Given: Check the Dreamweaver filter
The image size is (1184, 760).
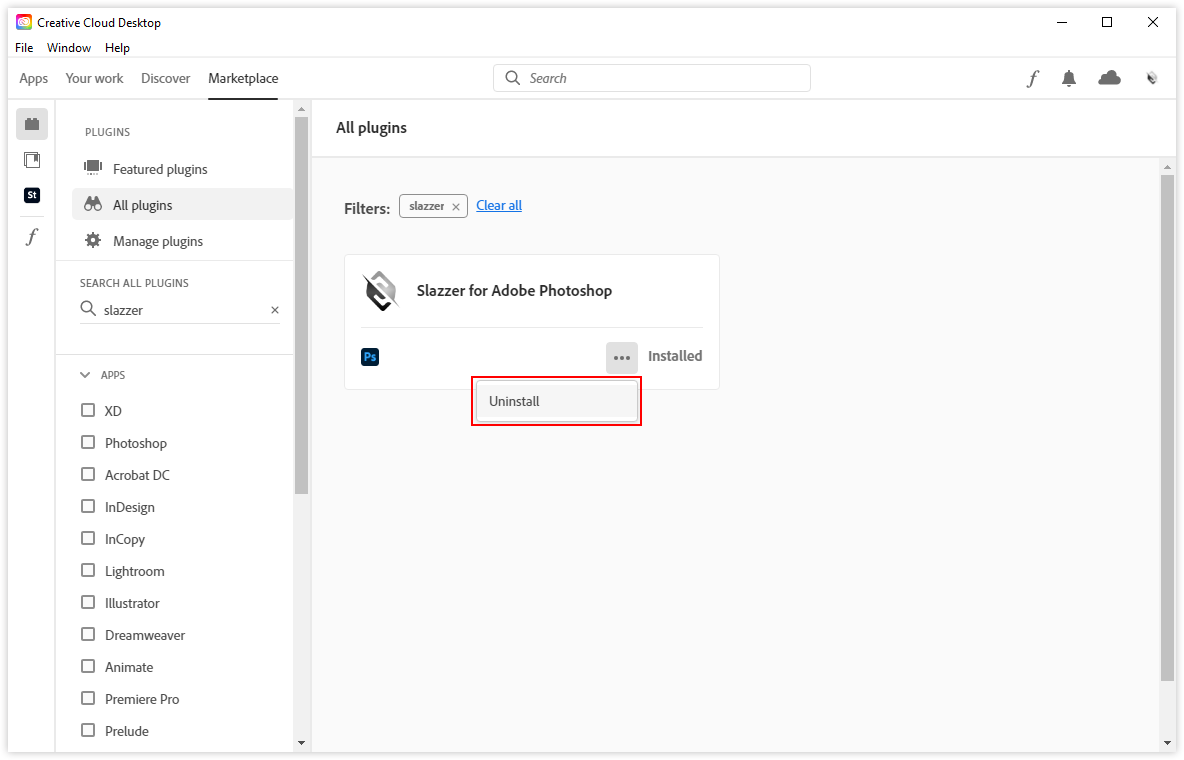Looking at the screenshot, I should pos(88,634).
